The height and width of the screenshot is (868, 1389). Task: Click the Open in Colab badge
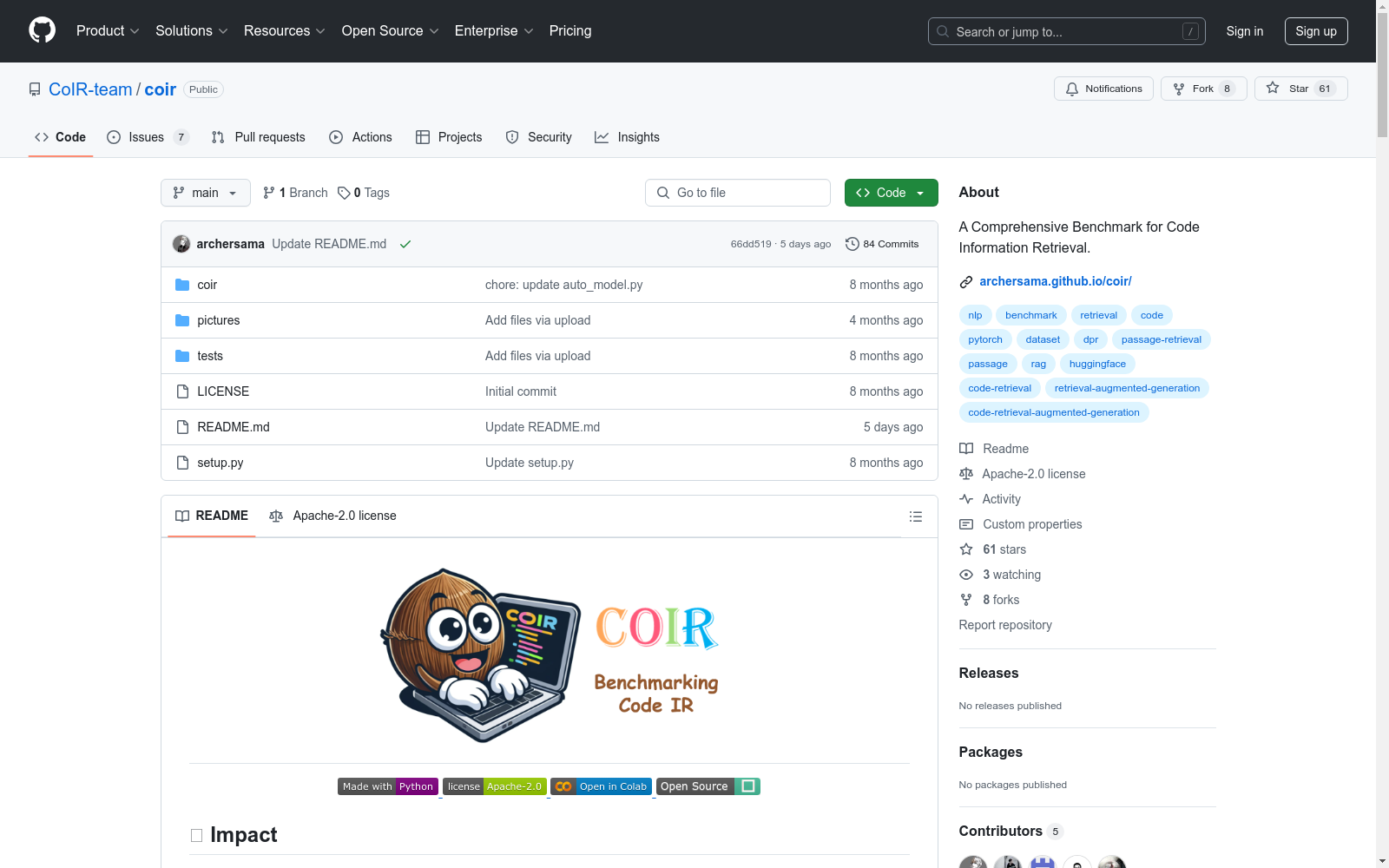click(601, 786)
